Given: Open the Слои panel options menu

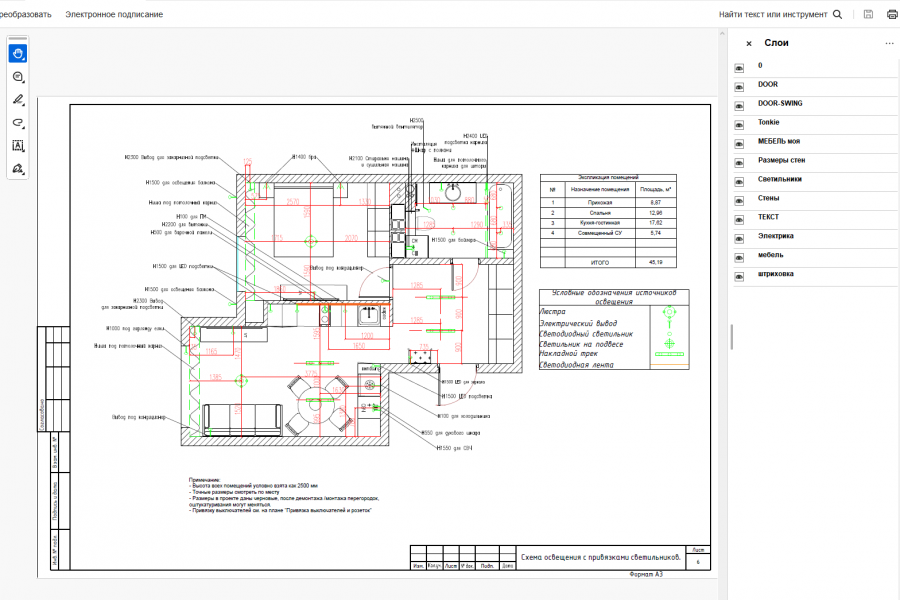Looking at the screenshot, I should tap(889, 43).
